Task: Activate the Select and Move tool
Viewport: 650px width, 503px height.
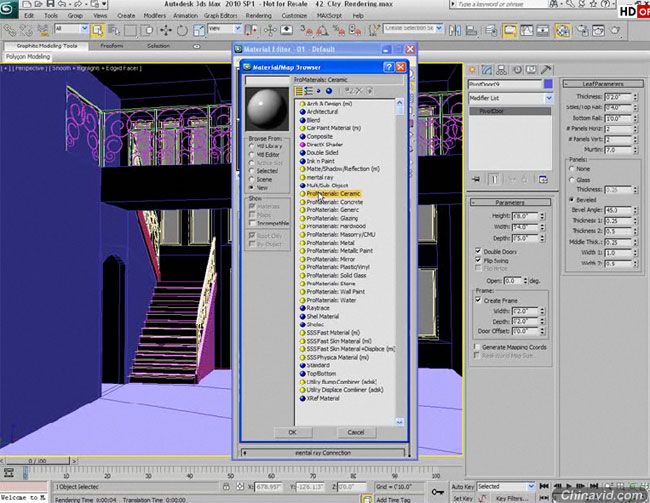Action: click(166, 30)
